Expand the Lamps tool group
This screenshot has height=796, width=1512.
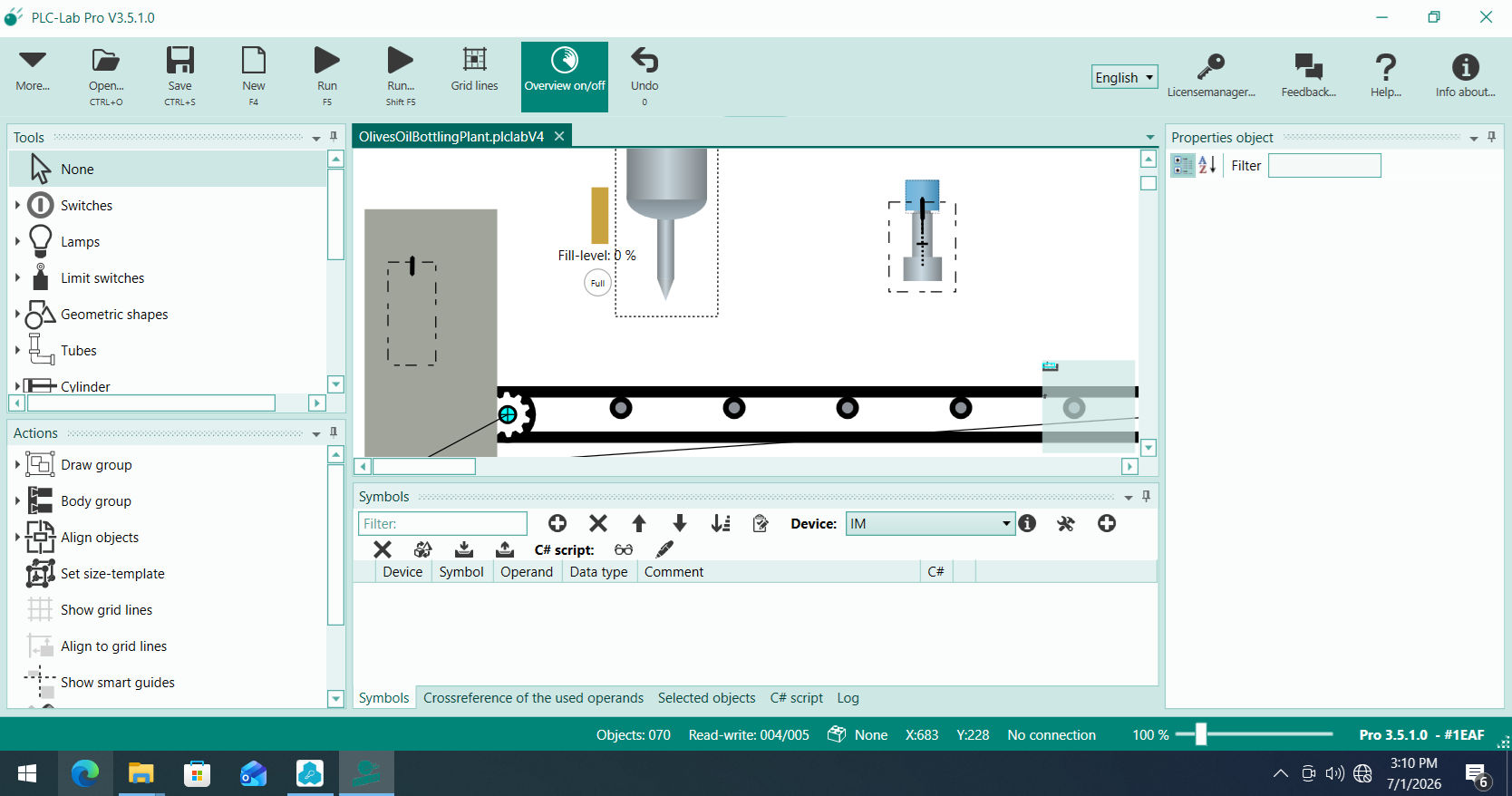click(x=17, y=241)
